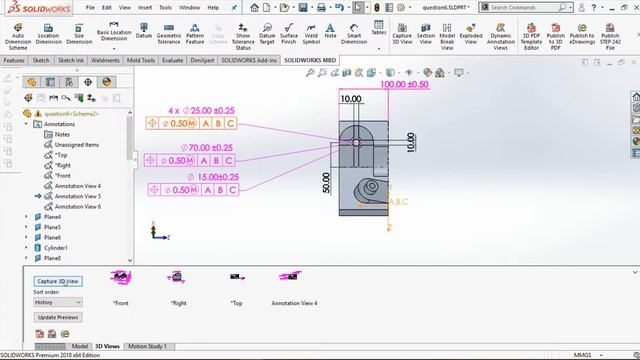
Task: Click the Save icon in title toolbar
Action: click(x=303, y=7)
